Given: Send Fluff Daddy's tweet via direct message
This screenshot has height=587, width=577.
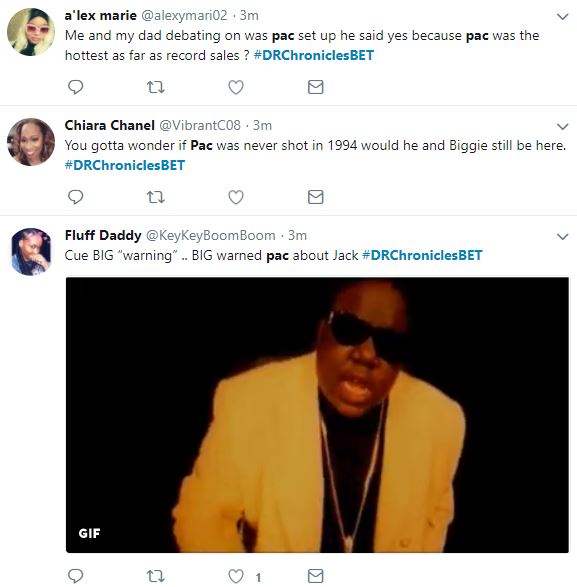Looking at the screenshot, I should pos(316,576).
